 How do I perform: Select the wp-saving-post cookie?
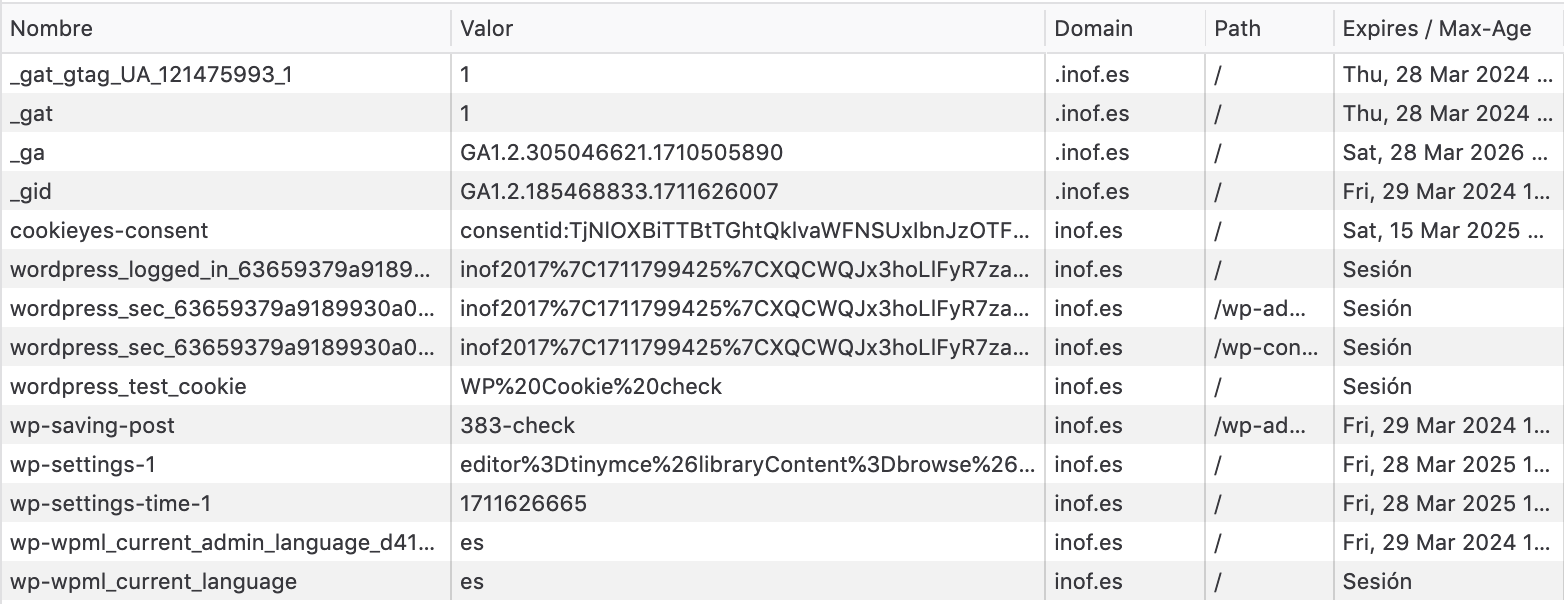pyautogui.click(x=92, y=426)
